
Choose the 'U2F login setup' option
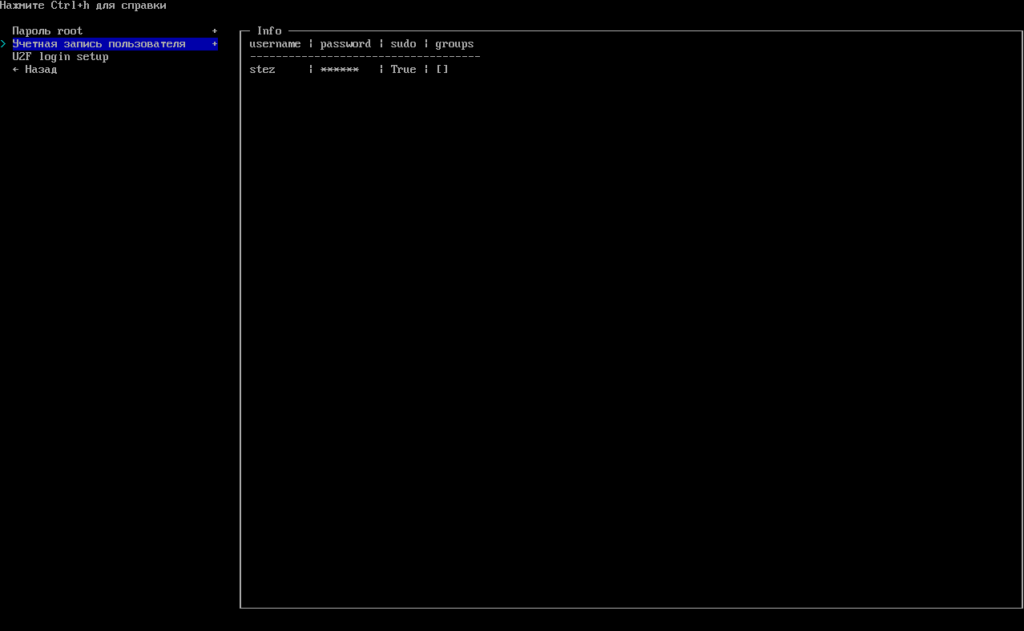click(x=60, y=57)
